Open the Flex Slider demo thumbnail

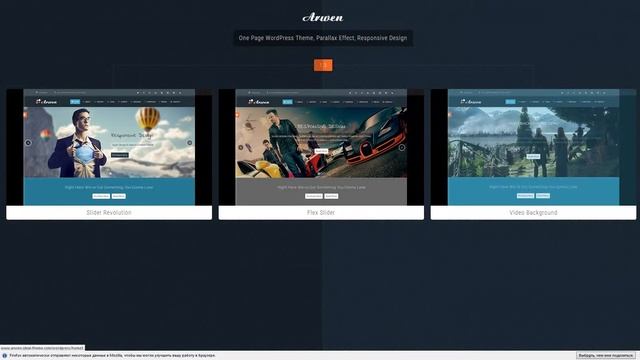click(321, 147)
